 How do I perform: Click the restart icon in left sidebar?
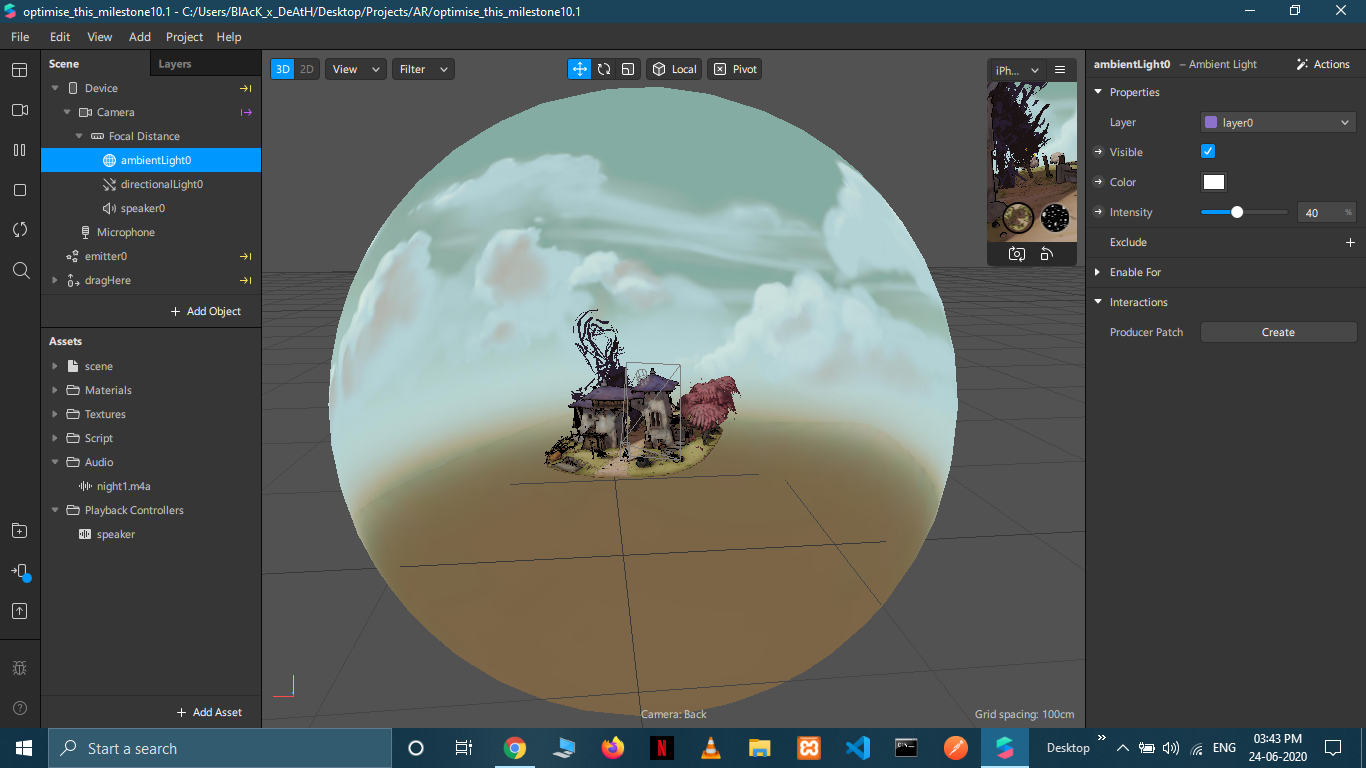coord(20,230)
